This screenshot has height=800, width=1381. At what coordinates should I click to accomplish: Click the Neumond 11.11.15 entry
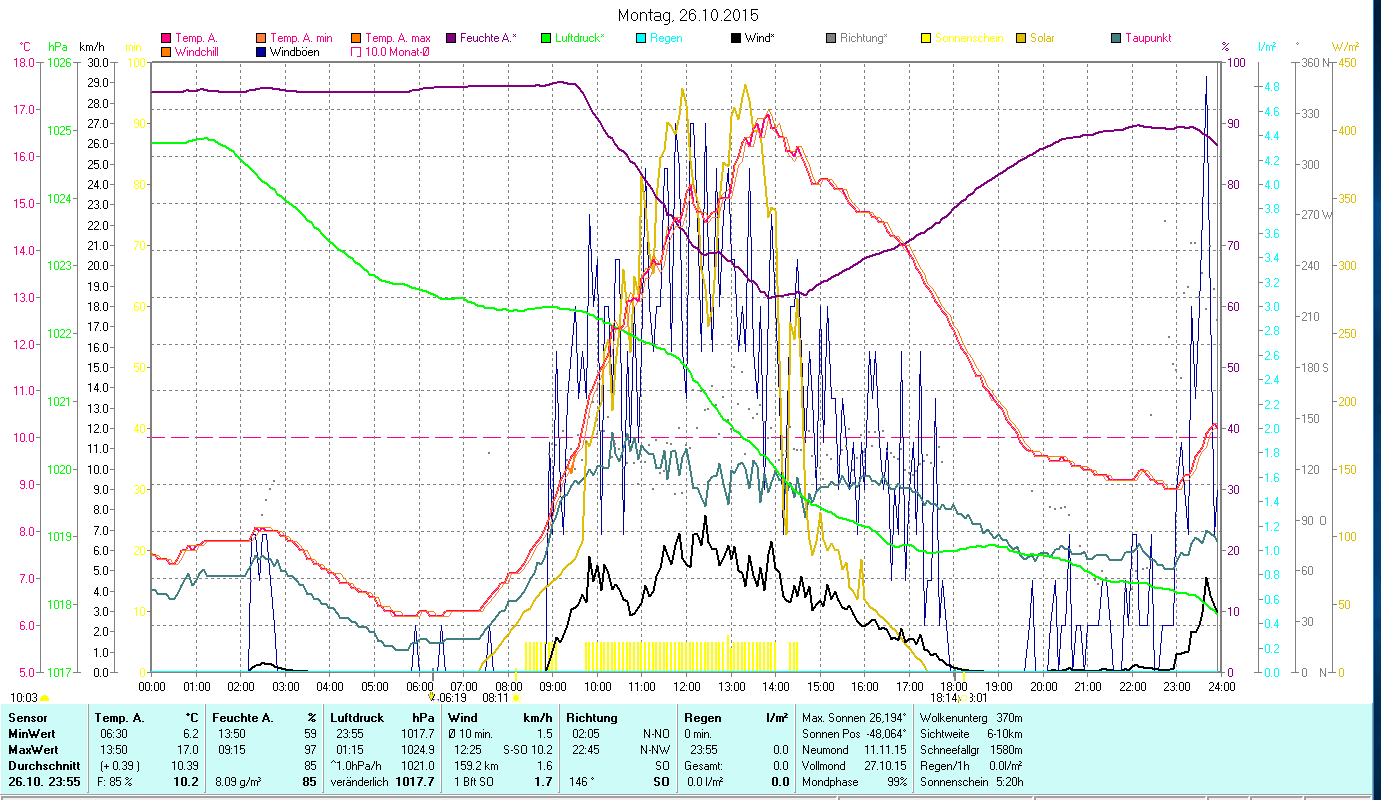855,748
